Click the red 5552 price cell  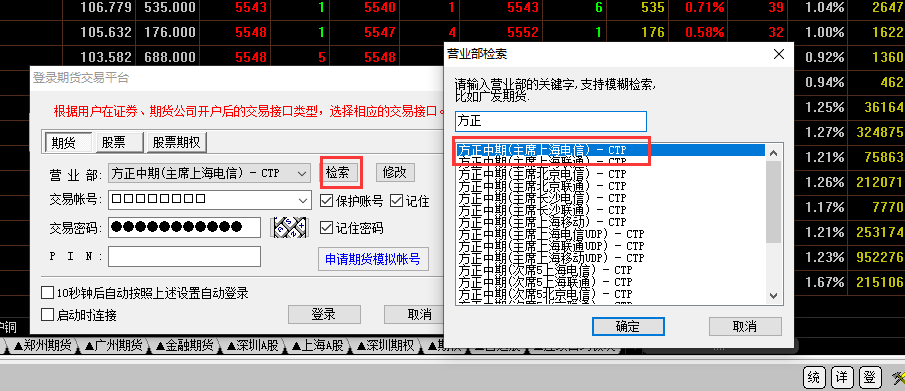(x=523, y=32)
